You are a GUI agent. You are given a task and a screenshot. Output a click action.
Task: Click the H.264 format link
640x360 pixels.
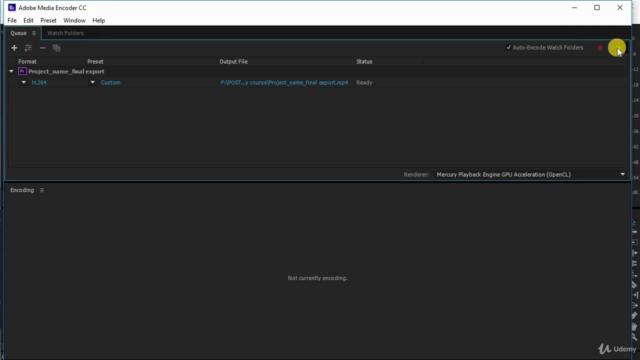pos(39,82)
